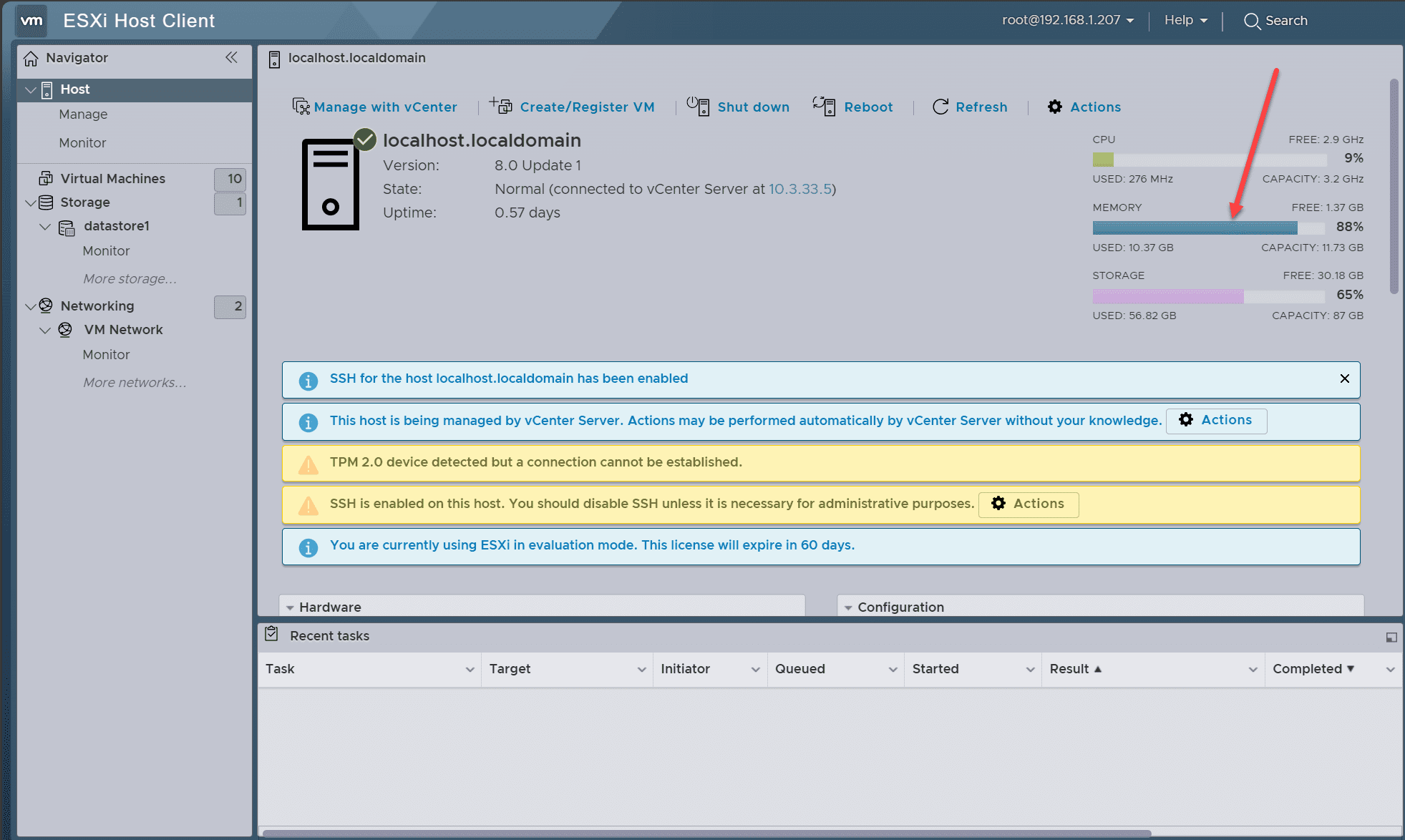Collapse the Navigator panel with double chevron

click(x=231, y=57)
